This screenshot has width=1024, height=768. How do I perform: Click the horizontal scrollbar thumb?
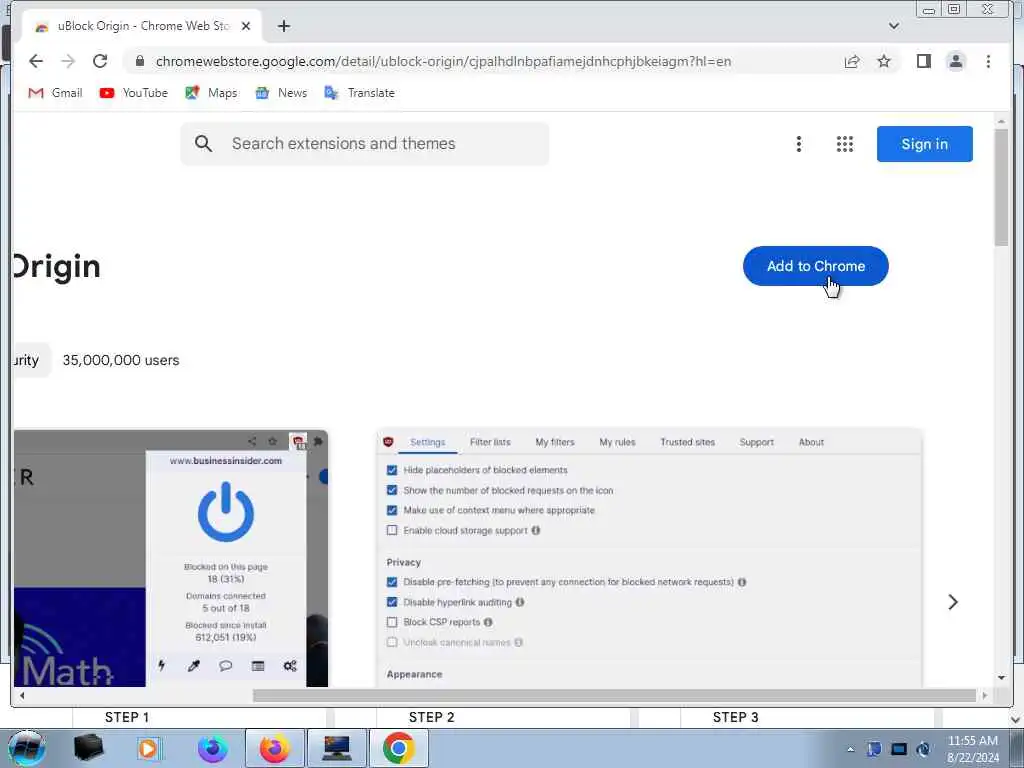pos(614,696)
